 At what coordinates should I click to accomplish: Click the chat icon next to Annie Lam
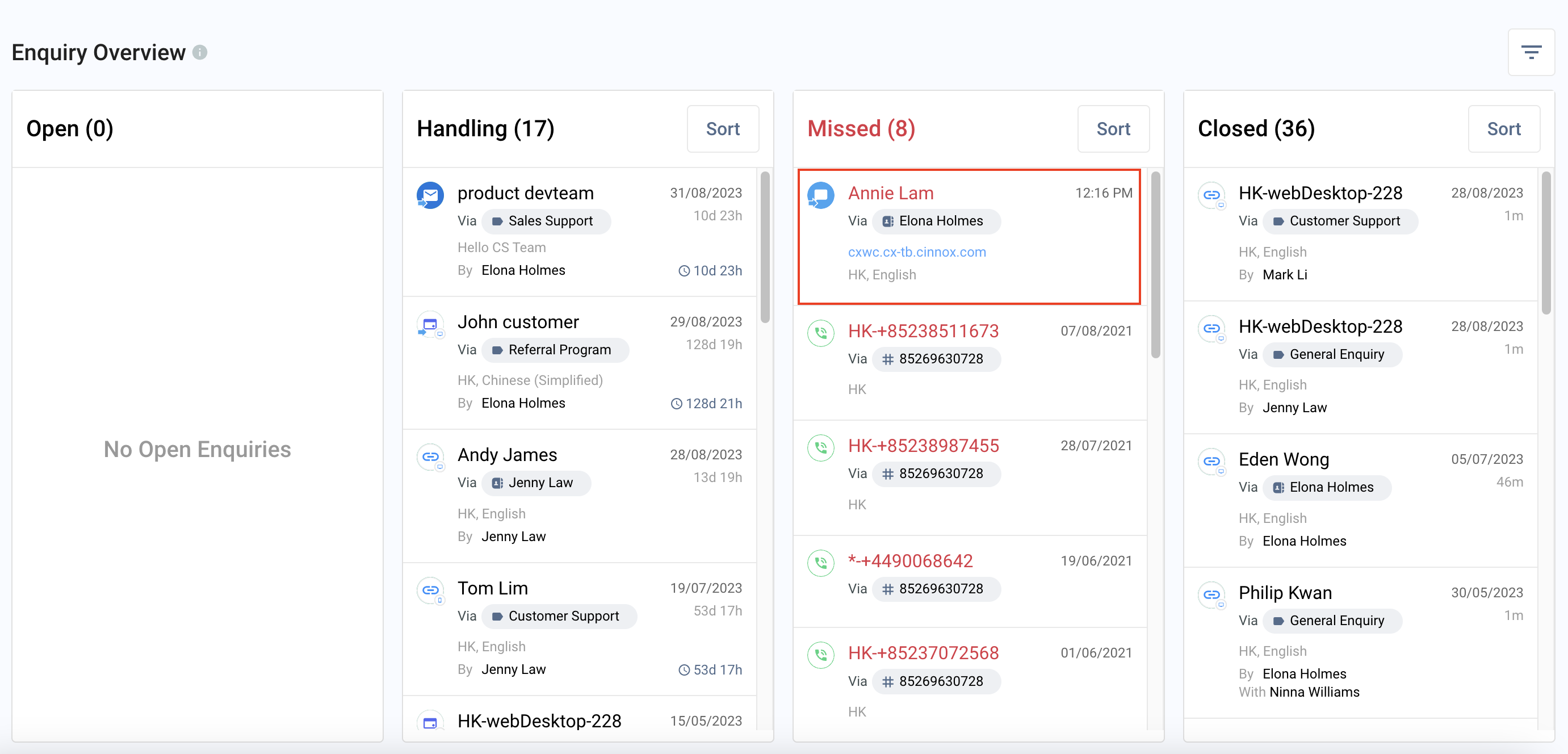click(820, 195)
